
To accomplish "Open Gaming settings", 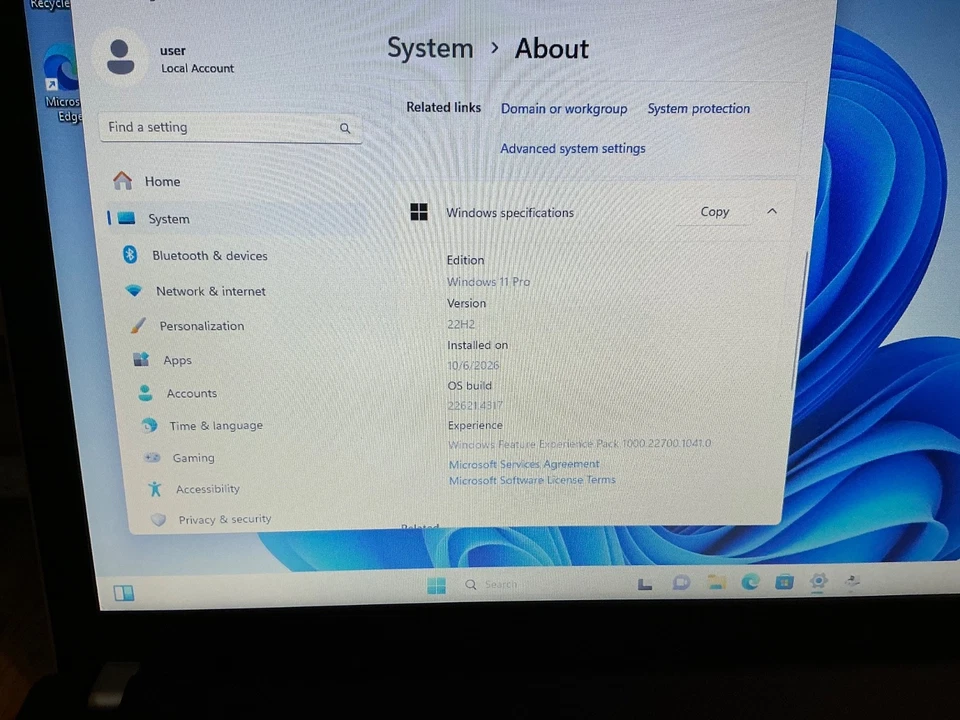I will (x=193, y=457).
